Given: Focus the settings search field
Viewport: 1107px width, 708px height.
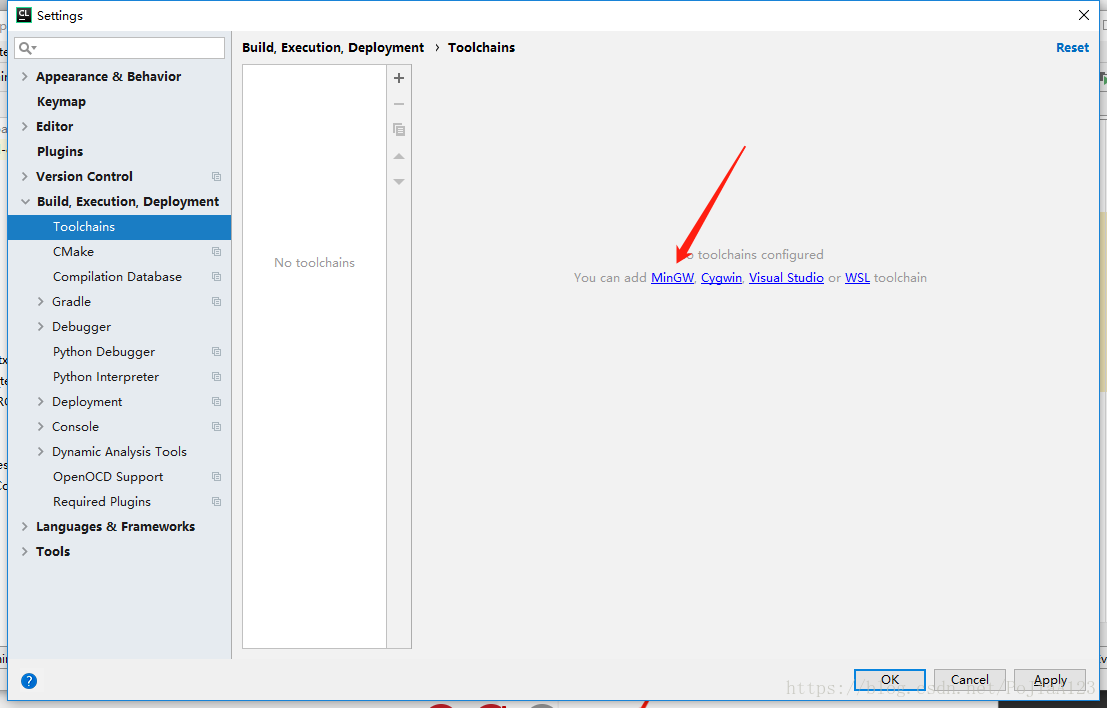Looking at the screenshot, I should 120,48.
